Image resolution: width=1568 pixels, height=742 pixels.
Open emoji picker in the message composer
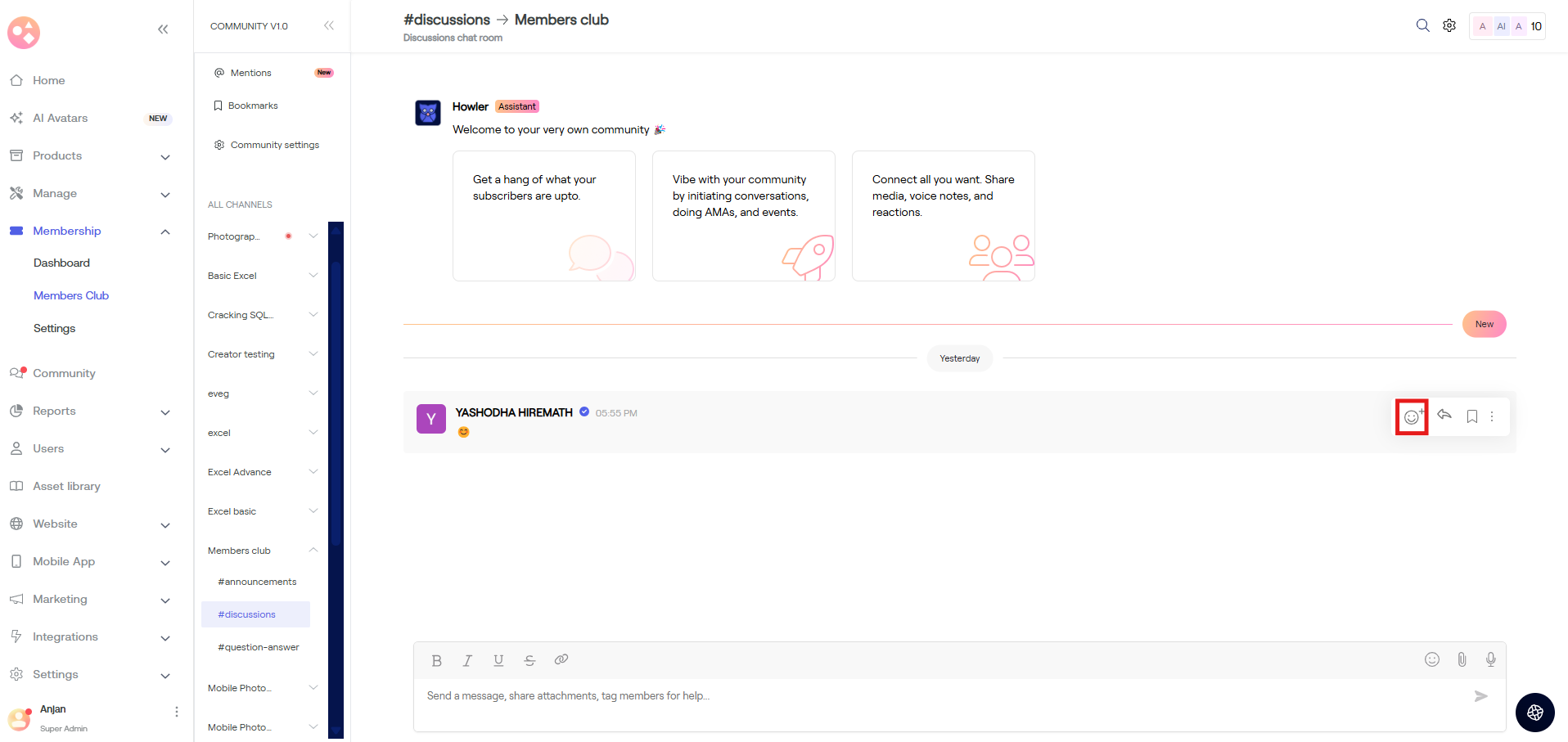(1431, 659)
